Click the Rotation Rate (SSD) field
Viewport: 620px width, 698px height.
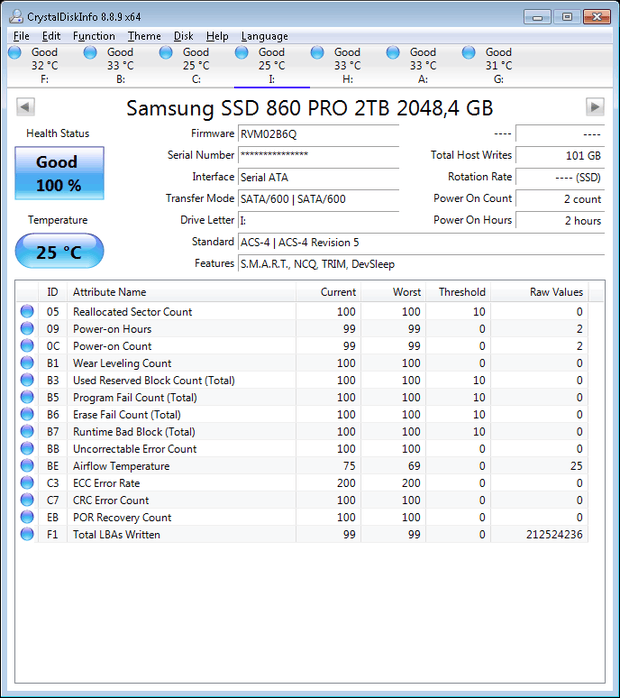[x=560, y=177]
